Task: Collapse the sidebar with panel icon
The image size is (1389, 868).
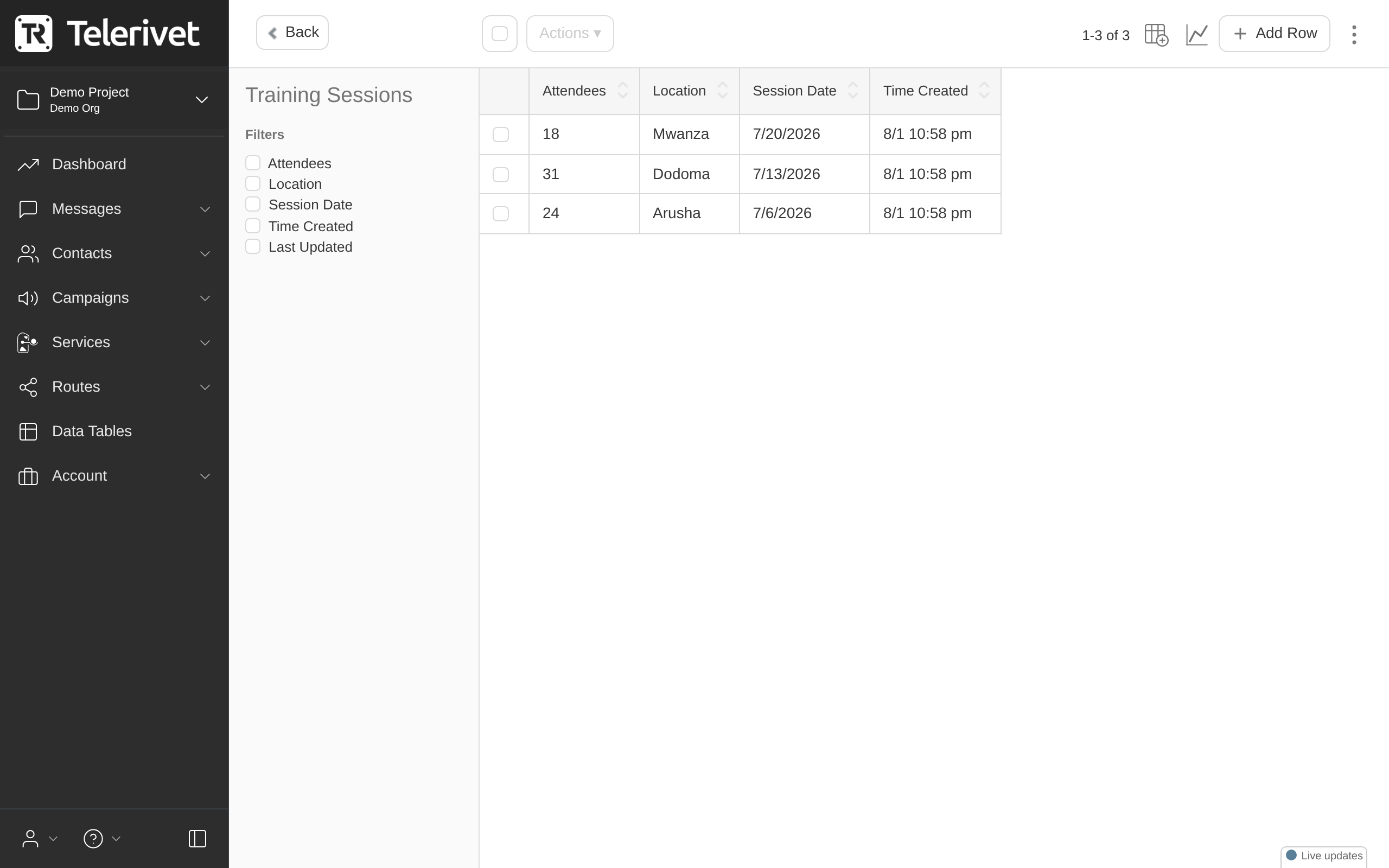Action: (x=197, y=839)
